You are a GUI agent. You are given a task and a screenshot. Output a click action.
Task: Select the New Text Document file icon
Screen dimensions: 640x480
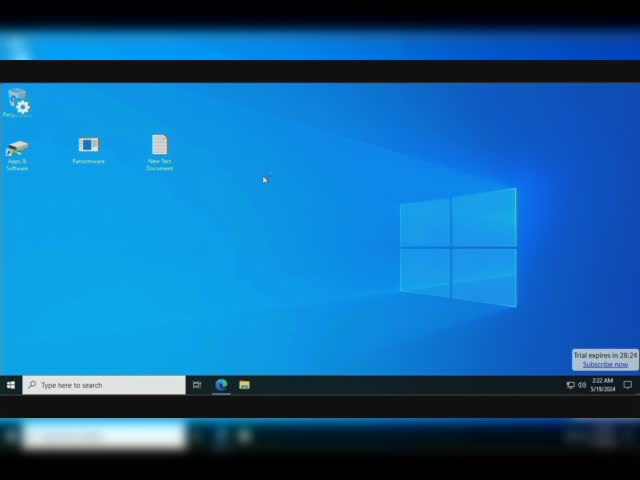160,153
